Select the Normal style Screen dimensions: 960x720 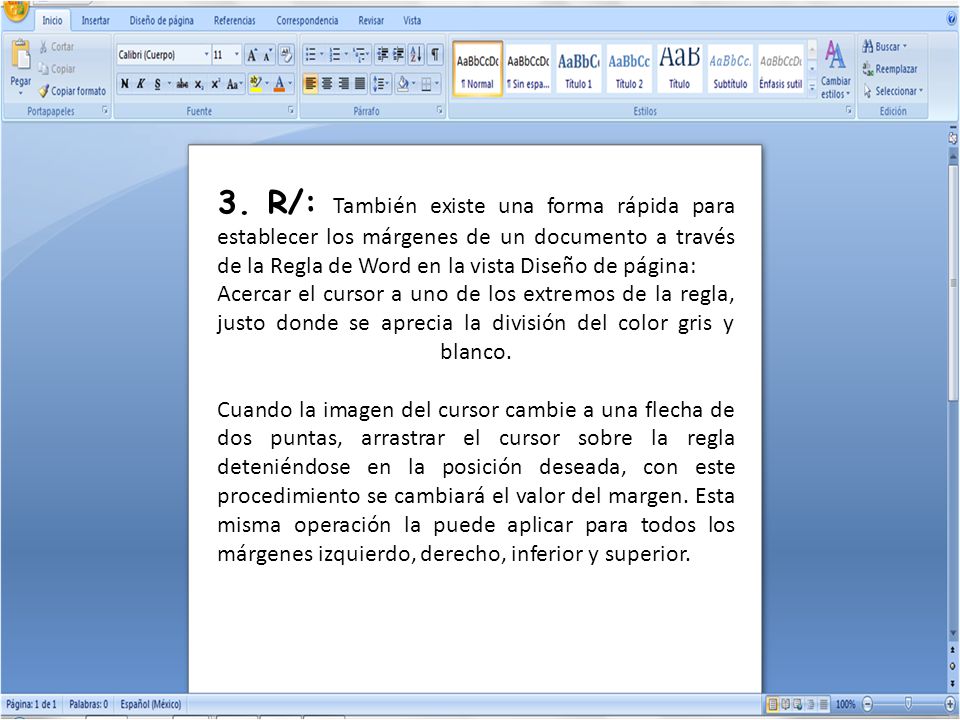click(x=478, y=69)
